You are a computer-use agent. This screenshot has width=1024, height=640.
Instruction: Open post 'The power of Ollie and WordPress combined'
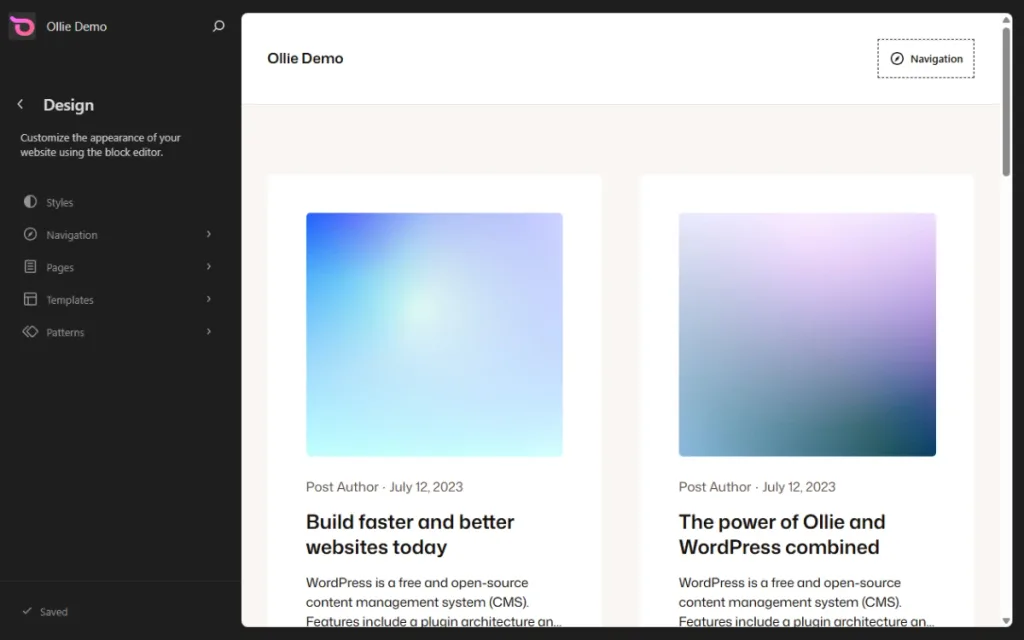click(x=782, y=534)
